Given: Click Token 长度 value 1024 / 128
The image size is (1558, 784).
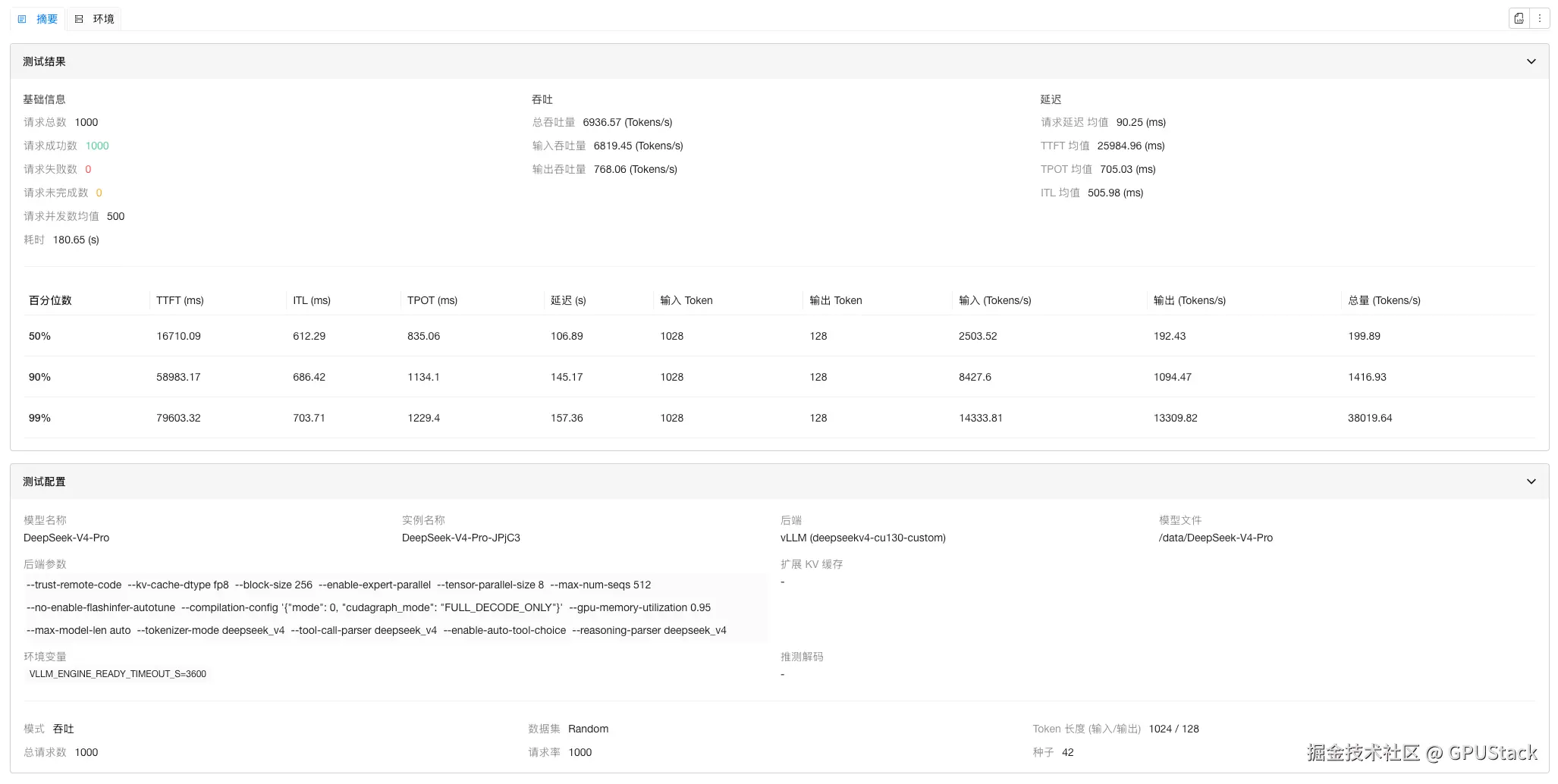Looking at the screenshot, I should pos(1173,729).
